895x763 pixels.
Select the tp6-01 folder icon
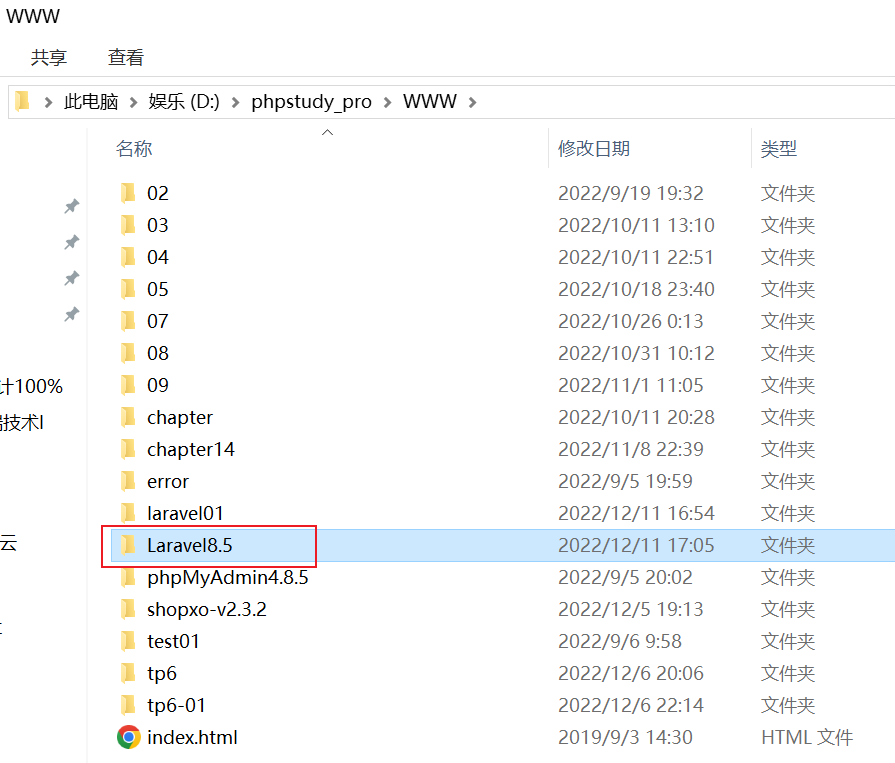(x=128, y=705)
